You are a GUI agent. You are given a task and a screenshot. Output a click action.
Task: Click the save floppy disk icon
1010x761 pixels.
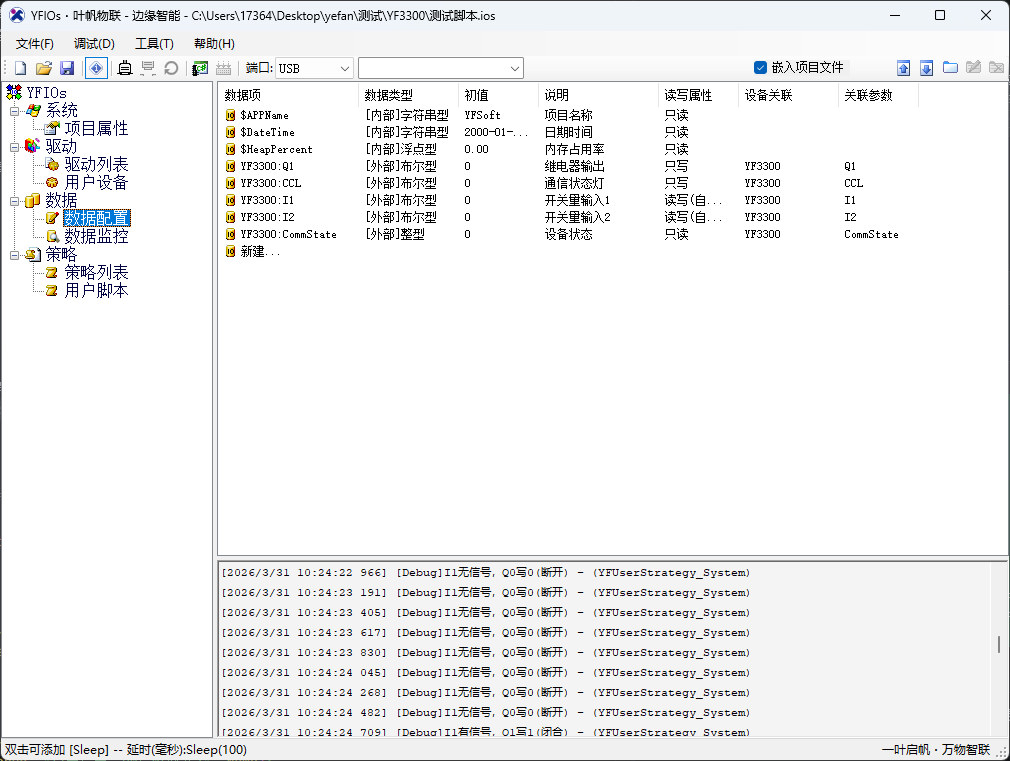[x=67, y=68]
